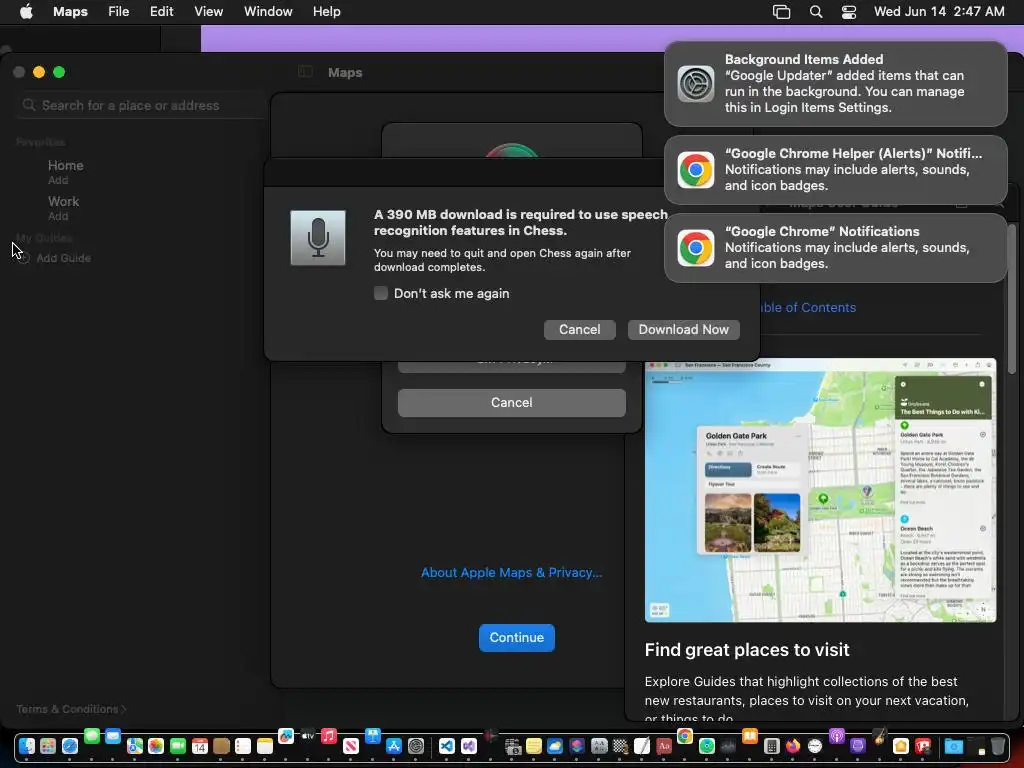Open Home app in the Dock
This screenshot has width=1024, height=768.
click(x=901, y=746)
